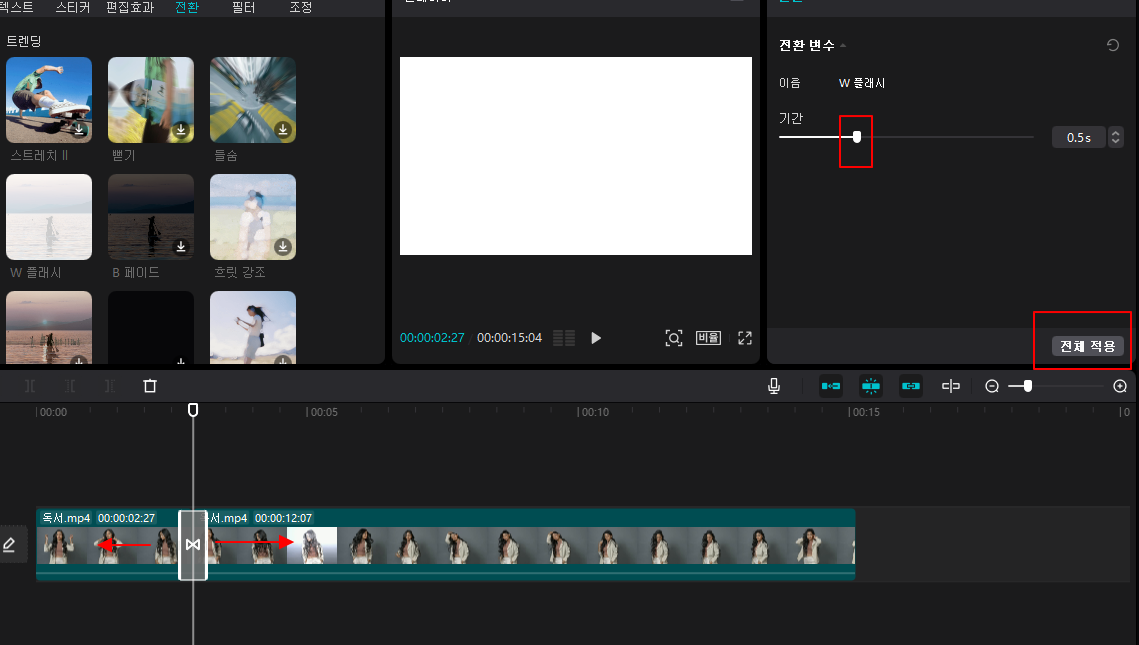Open the 비율 aspect ratio button
The height and width of the screenshot is (645, 1139).
coord(708,338)
